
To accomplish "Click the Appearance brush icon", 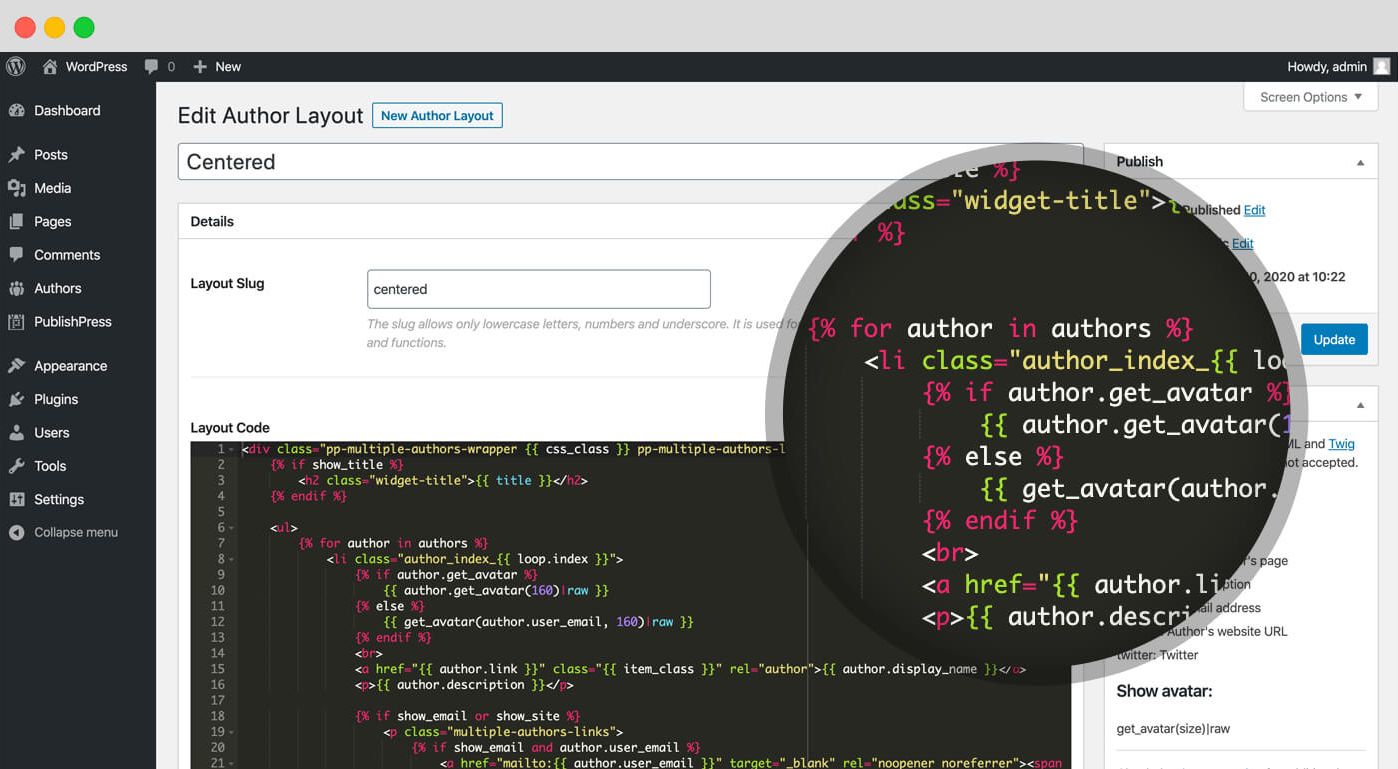I will tap(16, 366).
